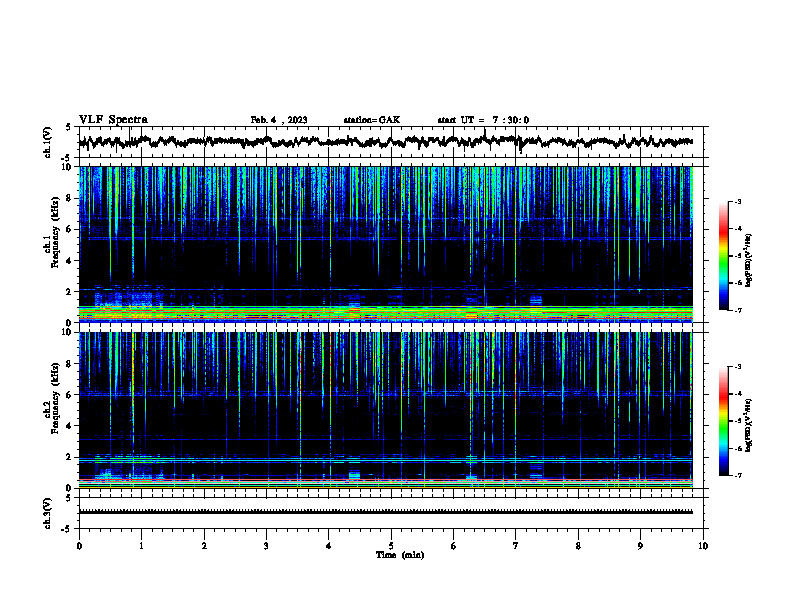Click the ch.1 voltage waveform trace
792x612 pixels.
pyautogui.click(x=385, y=142)
